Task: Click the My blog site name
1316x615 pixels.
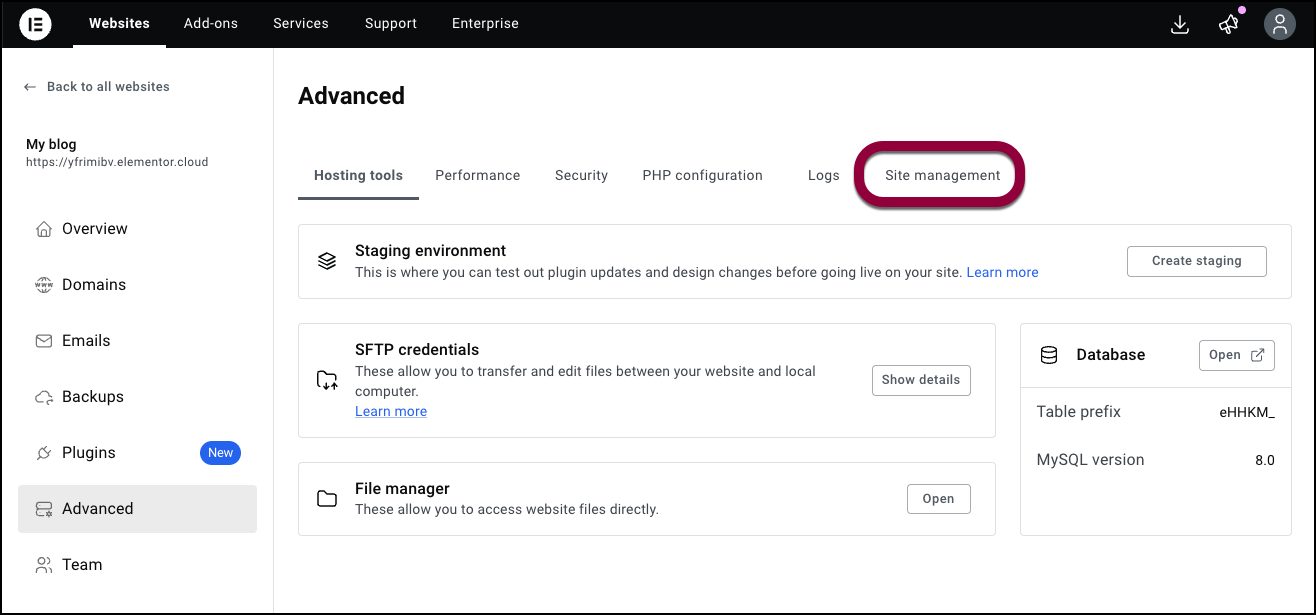Action: pos(51,144)
